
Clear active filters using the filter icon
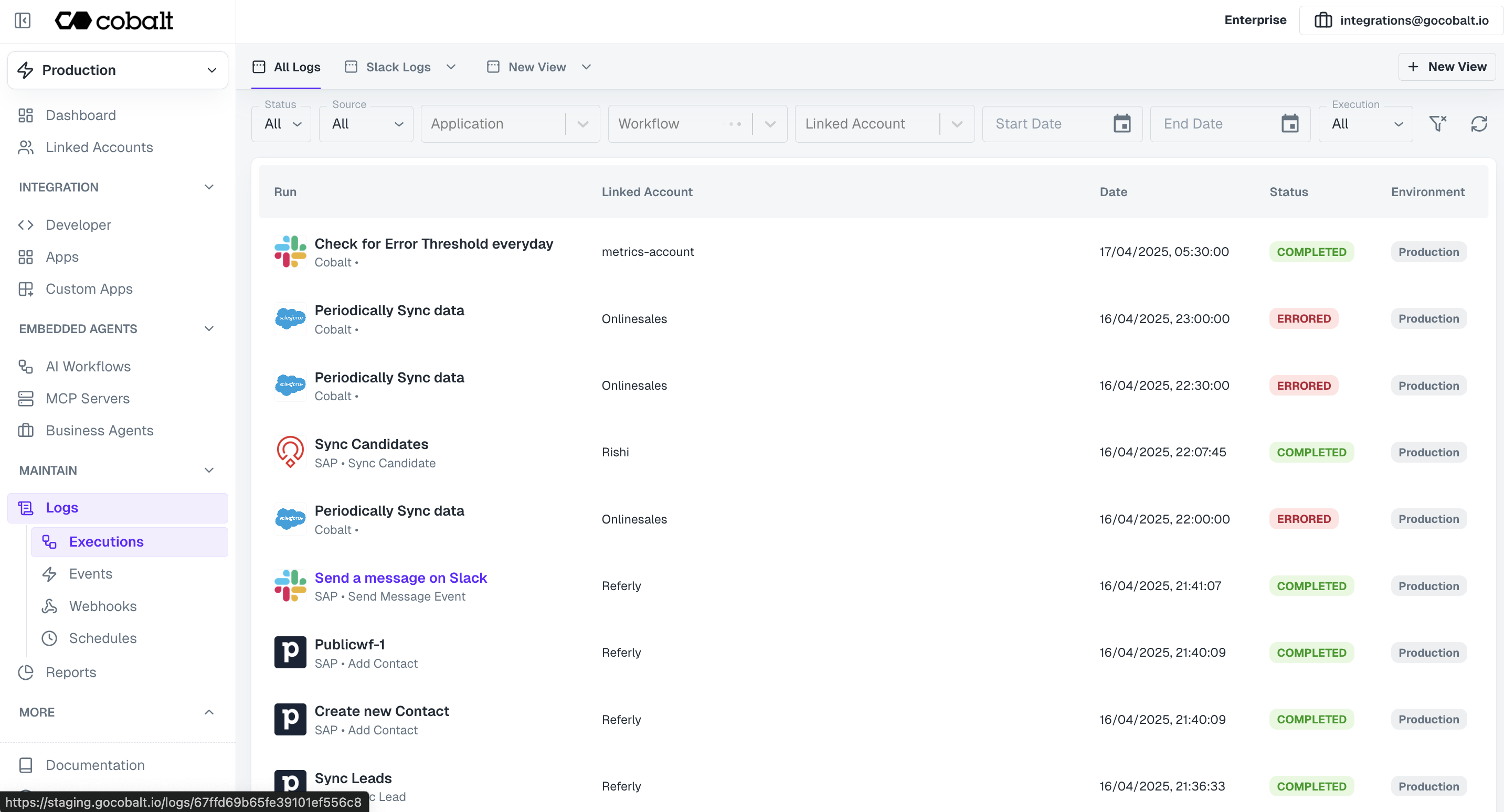pos(1438,123)
